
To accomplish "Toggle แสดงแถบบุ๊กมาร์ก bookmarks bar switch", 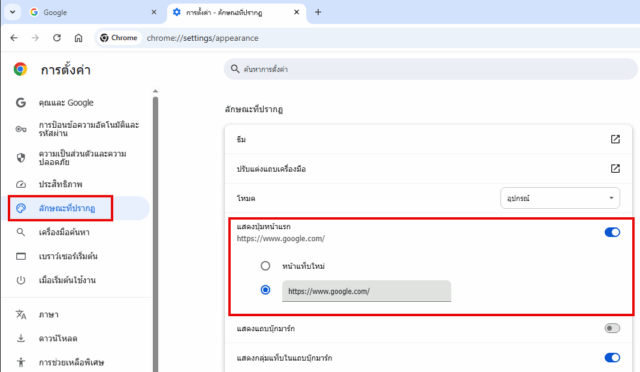I will click(x=612, y=328).
